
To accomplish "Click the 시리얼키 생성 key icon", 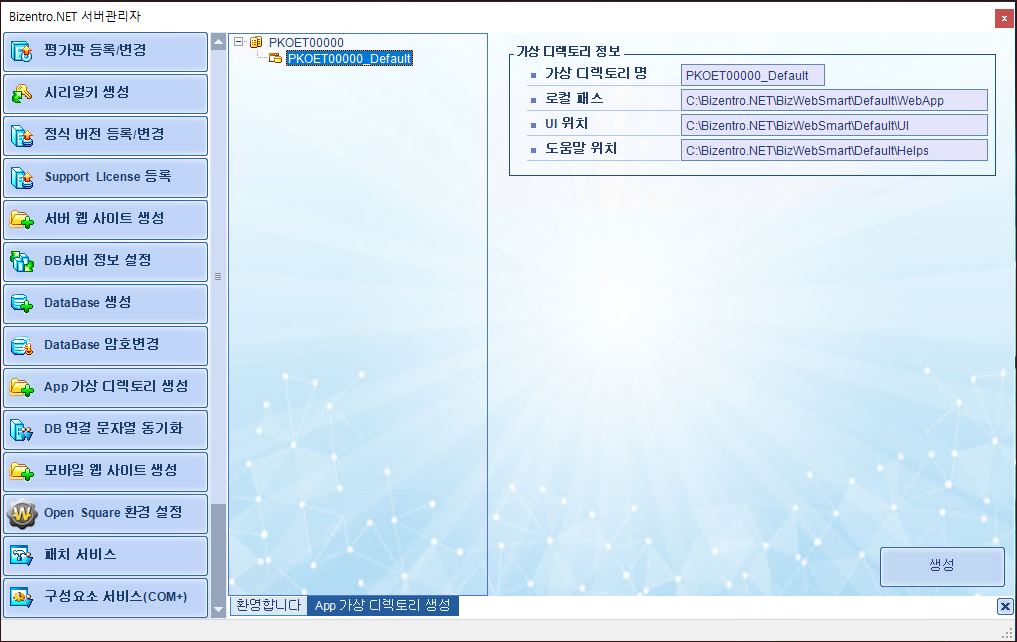I will click(x=22, y=93).
